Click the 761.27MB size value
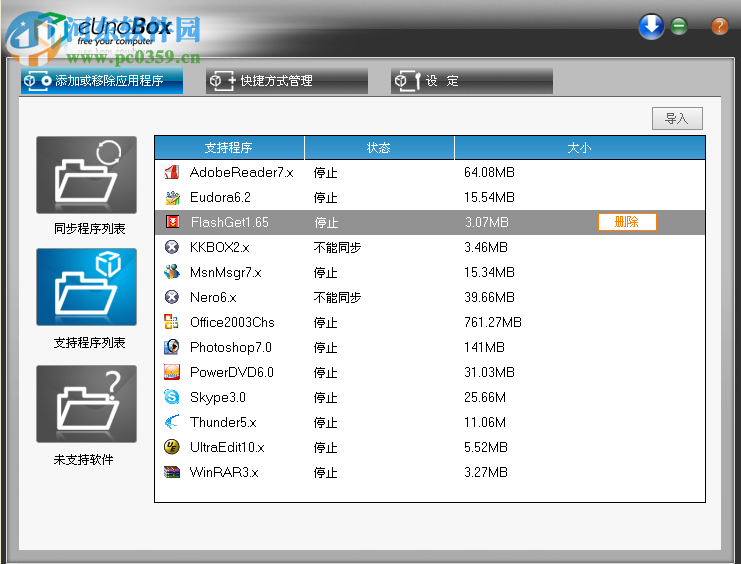 [x=492, y=322]
